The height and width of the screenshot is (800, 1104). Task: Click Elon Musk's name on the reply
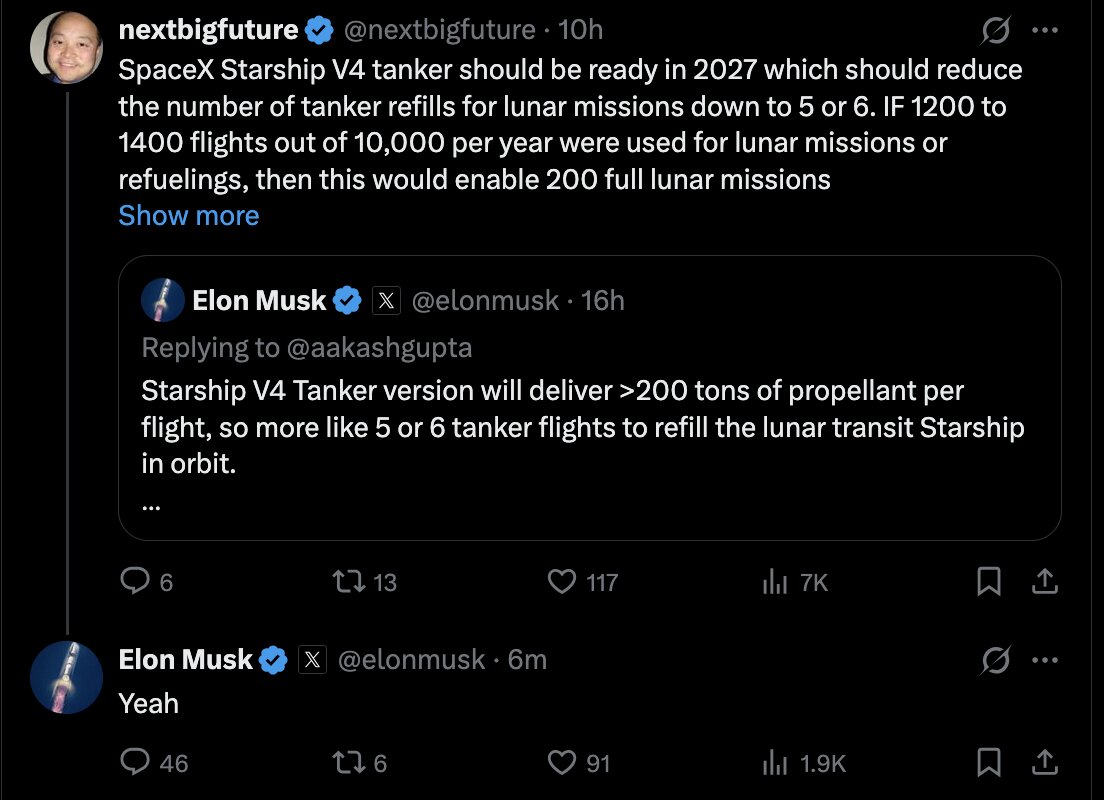(186, 660)
